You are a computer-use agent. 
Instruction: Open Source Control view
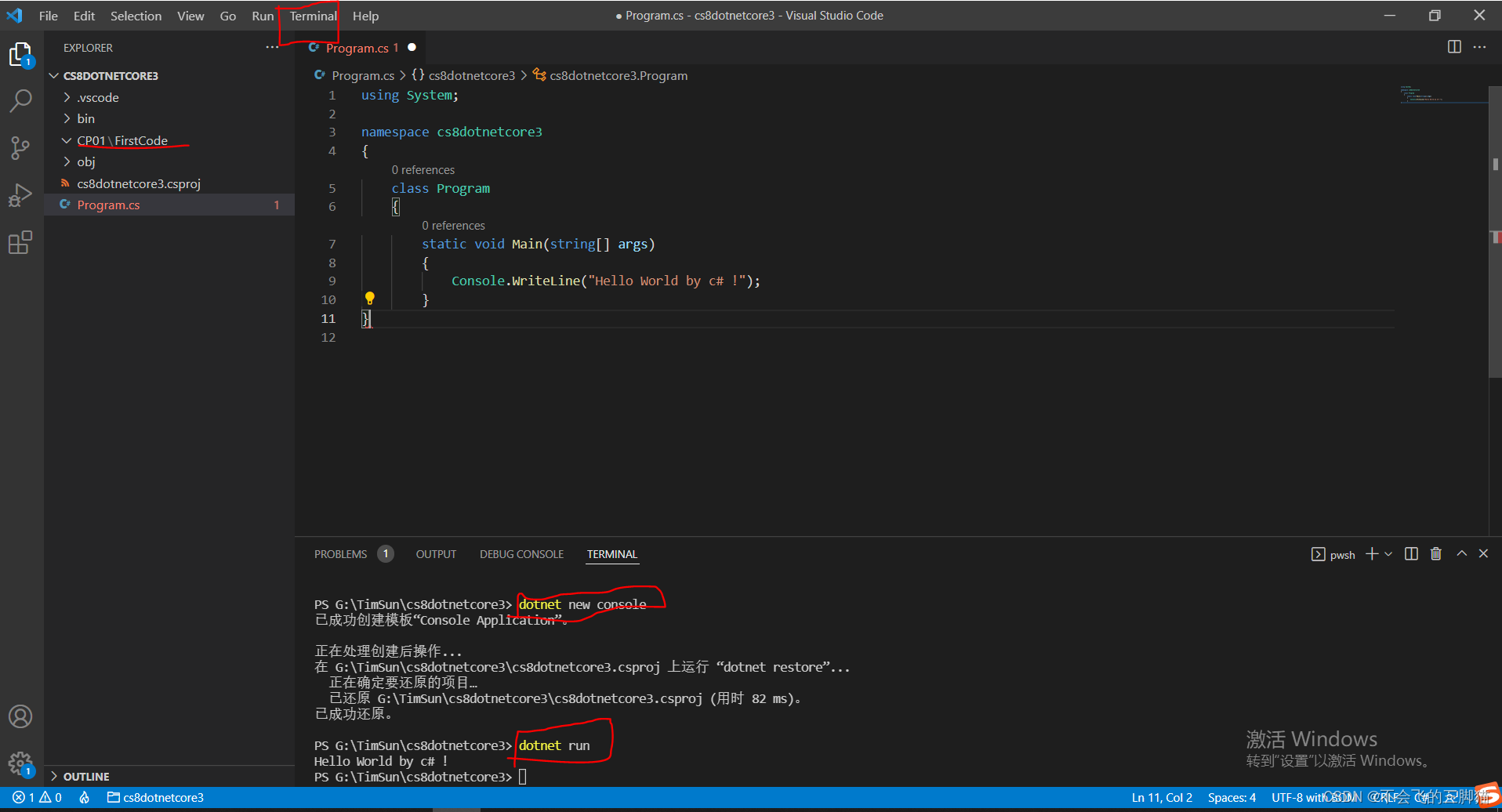click(x=20, y=147)
